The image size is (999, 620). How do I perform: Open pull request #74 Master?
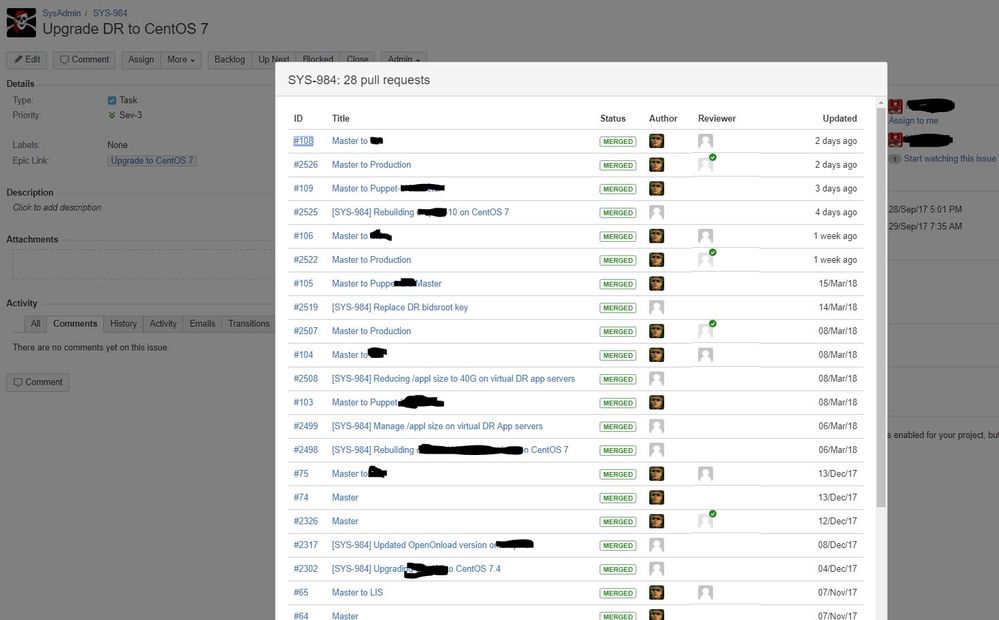point(345,497)
